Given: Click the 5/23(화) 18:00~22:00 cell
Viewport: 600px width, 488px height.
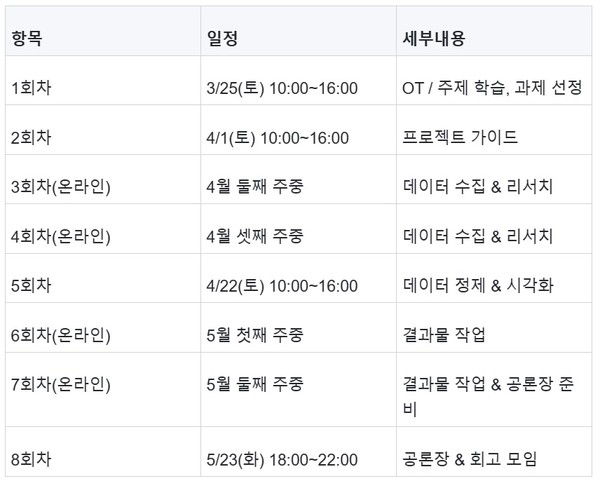Looking at the screenshot, I should pos(281,459).
